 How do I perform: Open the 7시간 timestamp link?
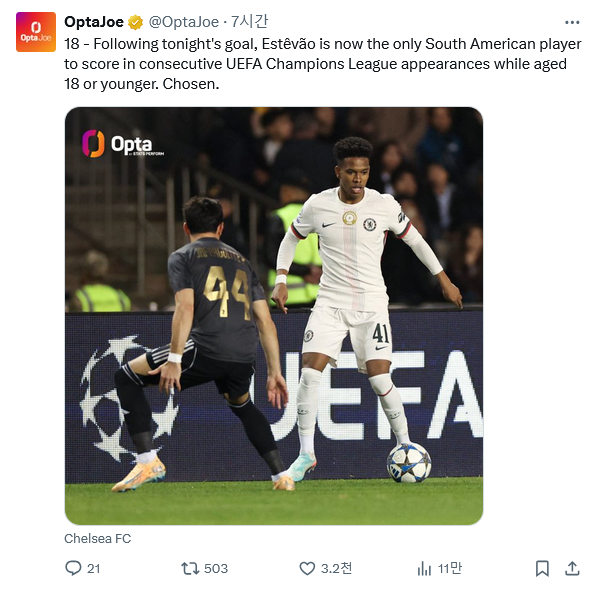[249, 22]
